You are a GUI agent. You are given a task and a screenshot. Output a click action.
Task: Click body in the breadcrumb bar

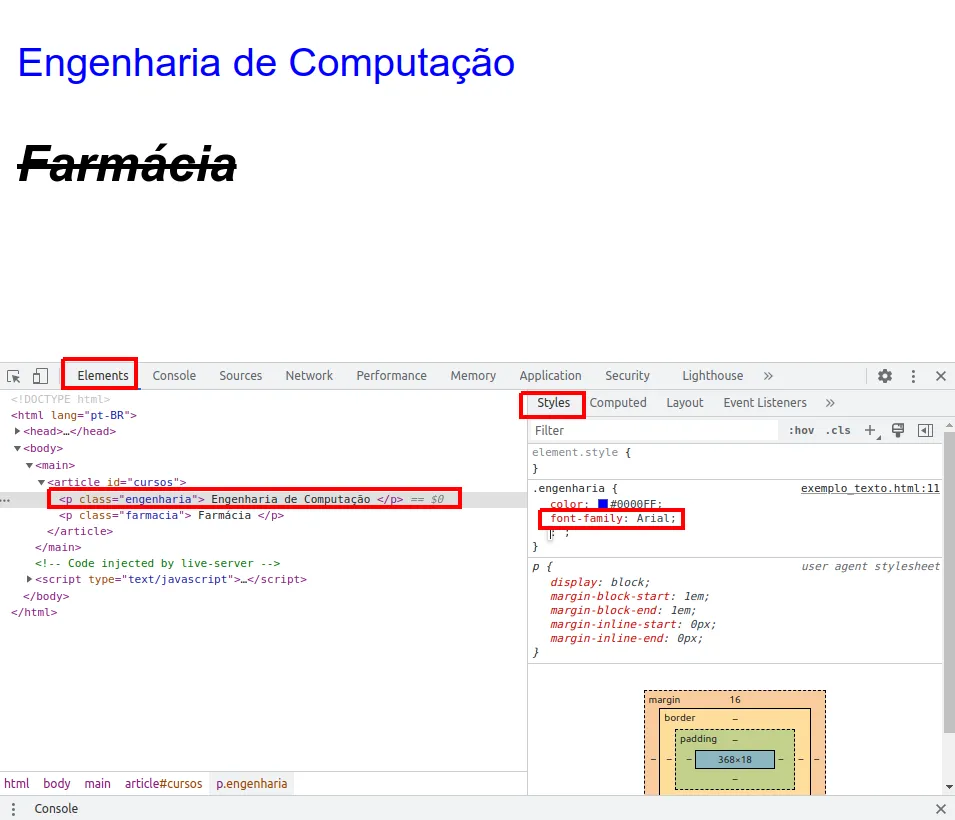tap(57, 783)
